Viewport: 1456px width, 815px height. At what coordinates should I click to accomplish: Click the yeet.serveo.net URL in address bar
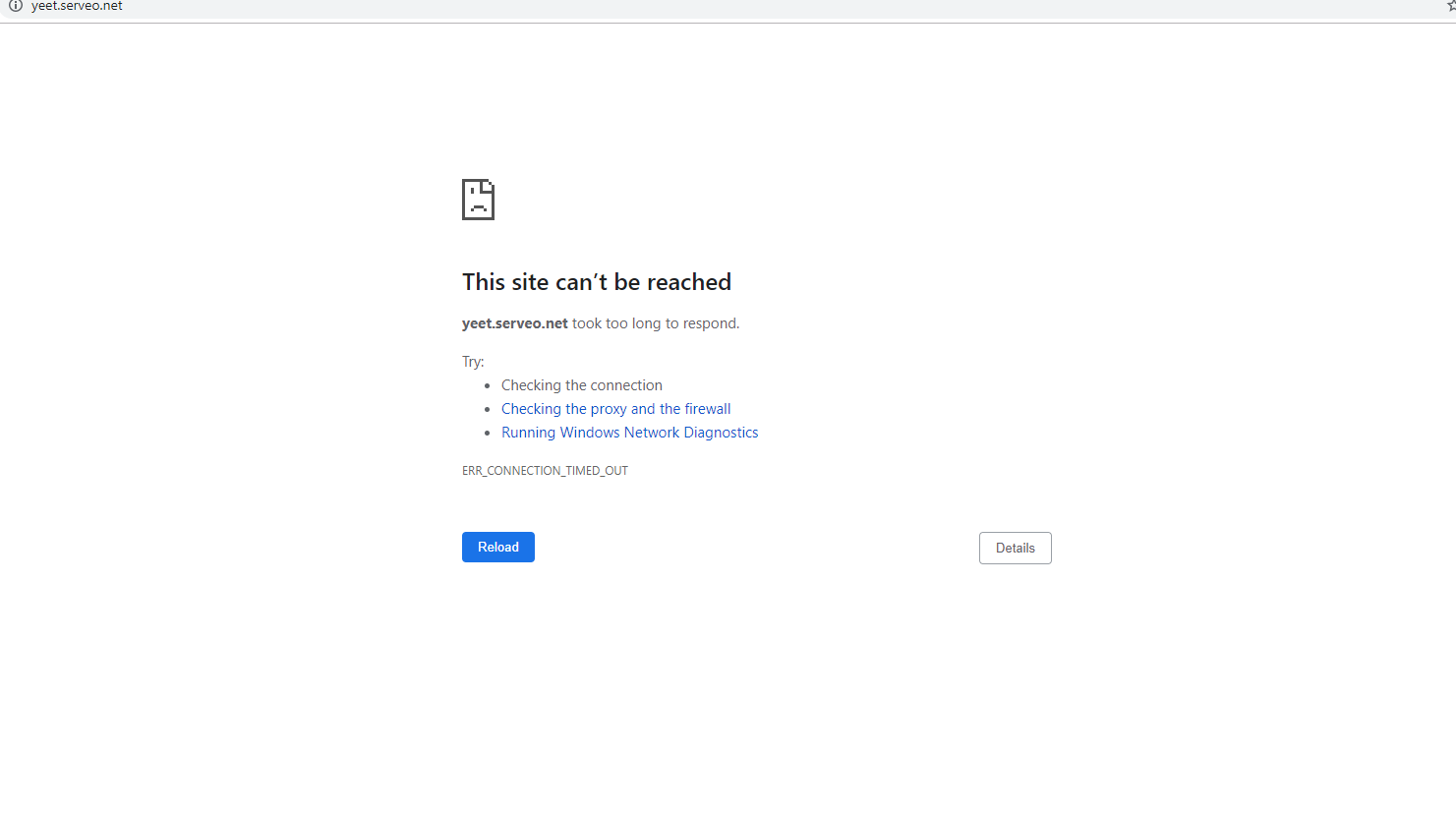pos(77,6)
